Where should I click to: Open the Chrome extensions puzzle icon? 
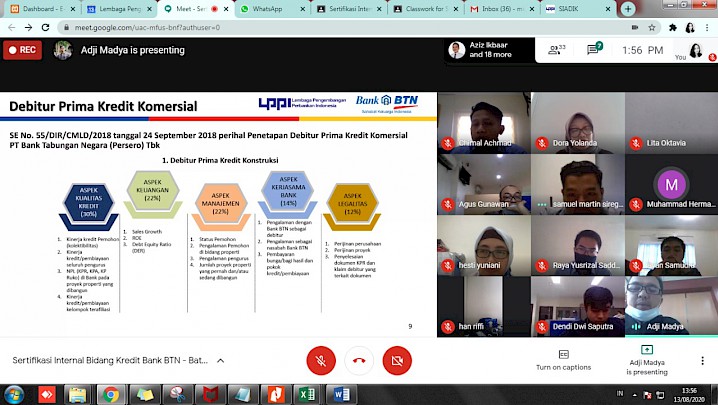pos(673,27)
